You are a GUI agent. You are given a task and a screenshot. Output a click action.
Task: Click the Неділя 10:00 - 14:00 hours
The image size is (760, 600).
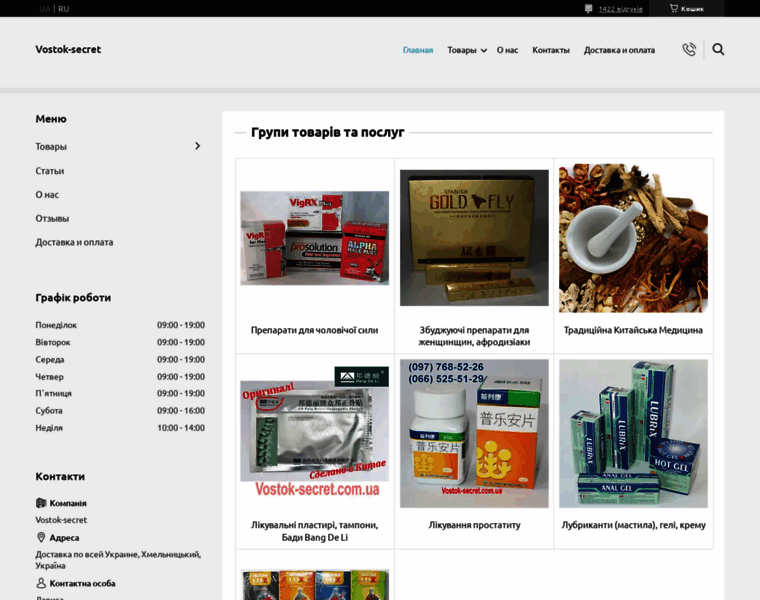[181, 427]
